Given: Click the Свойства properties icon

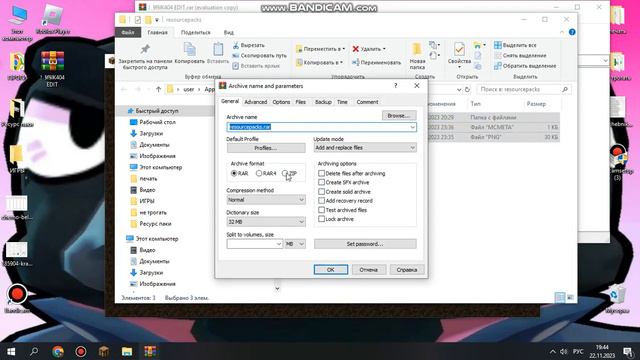Looking at the screenshot, I should point(459,50).
